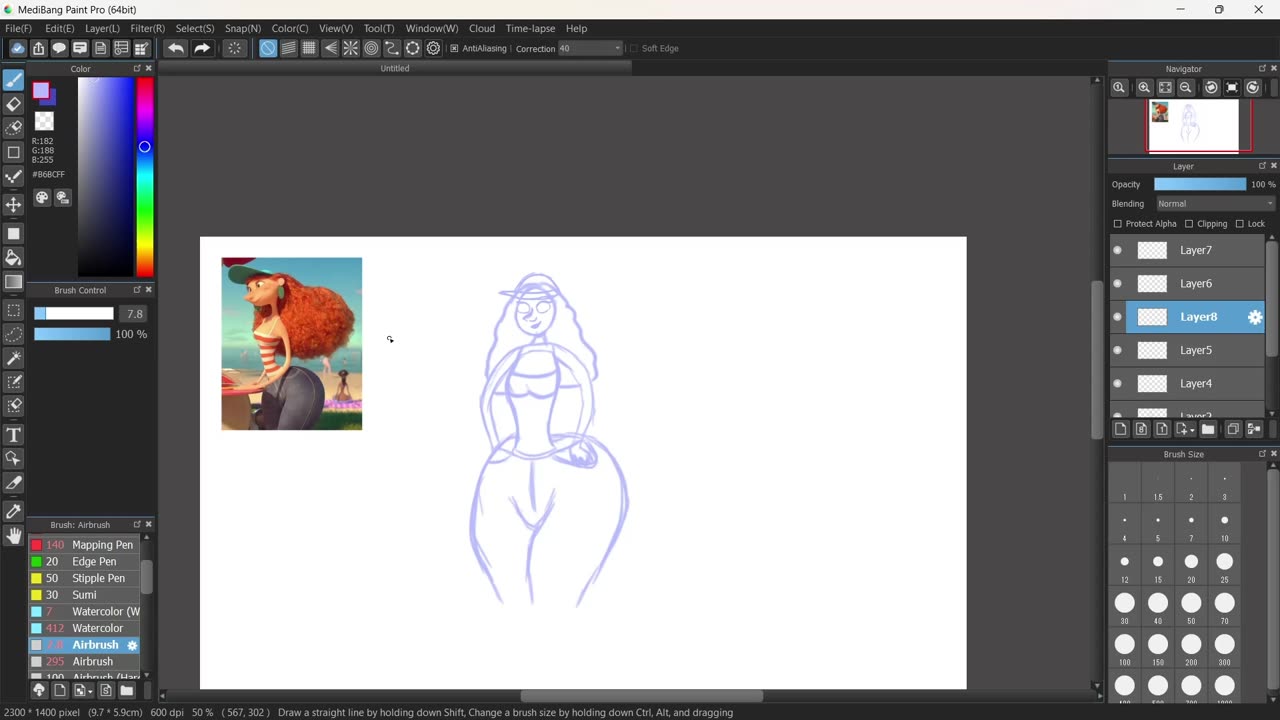Choose the curve snap icon
1280x720 pixels.
(392, 48)
